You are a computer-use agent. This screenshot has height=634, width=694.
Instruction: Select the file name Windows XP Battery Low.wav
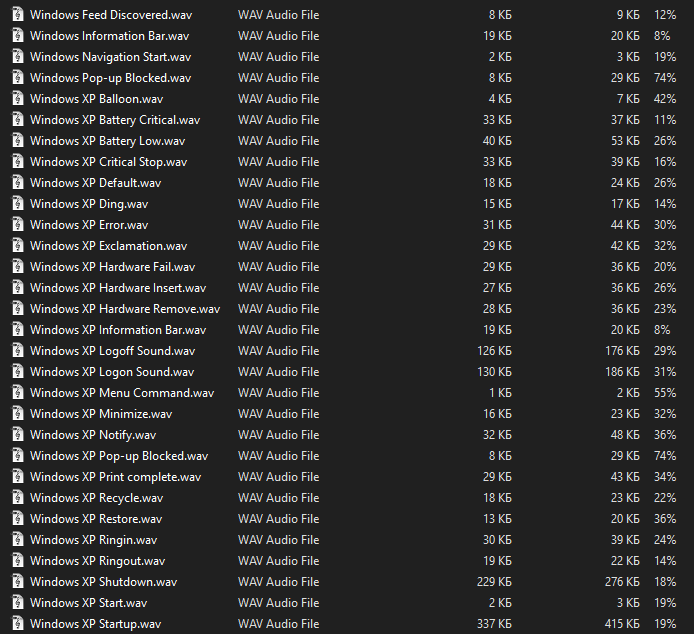(x=108, y=141)
